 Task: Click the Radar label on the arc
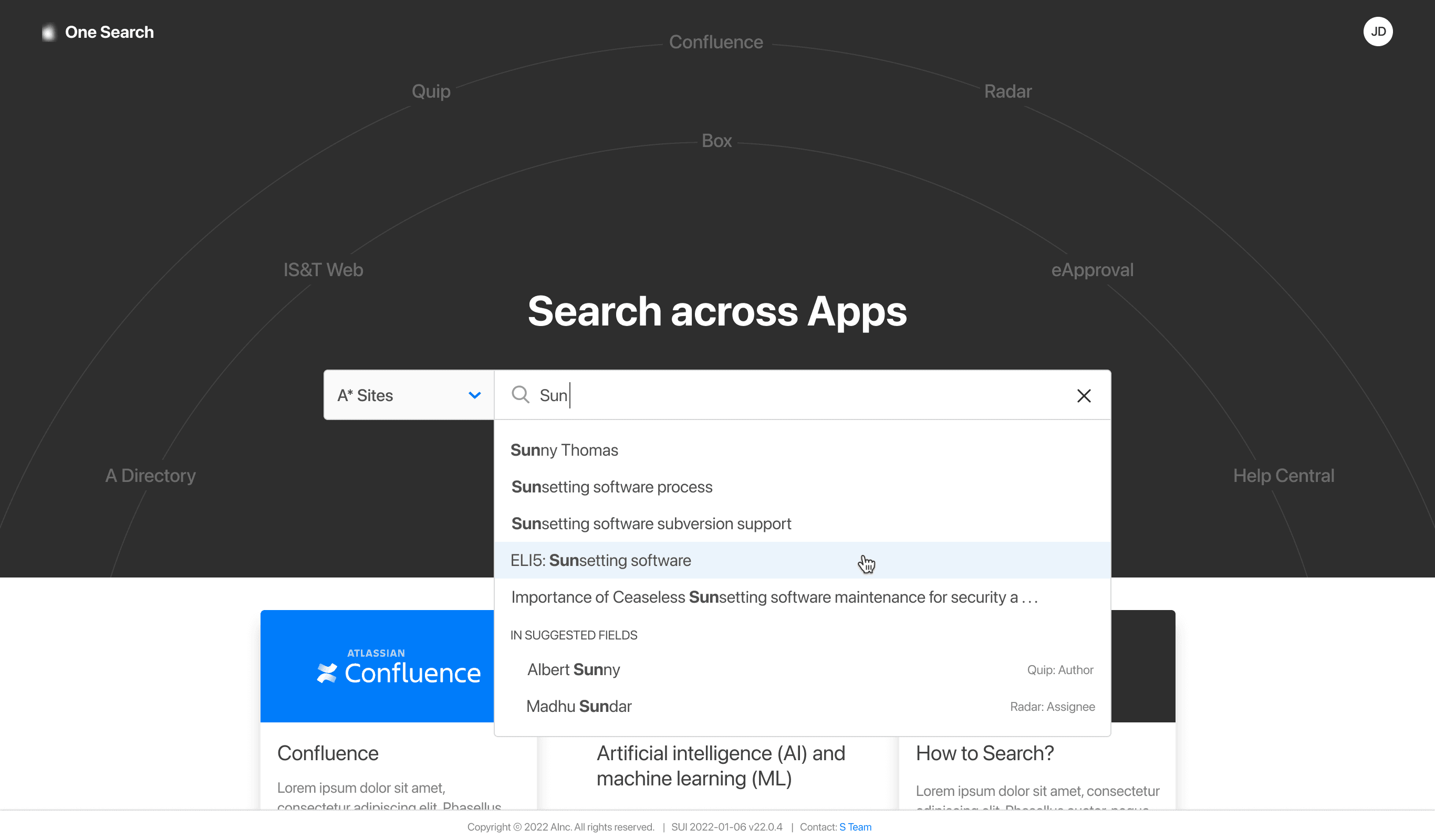[x=1007, y=91]
